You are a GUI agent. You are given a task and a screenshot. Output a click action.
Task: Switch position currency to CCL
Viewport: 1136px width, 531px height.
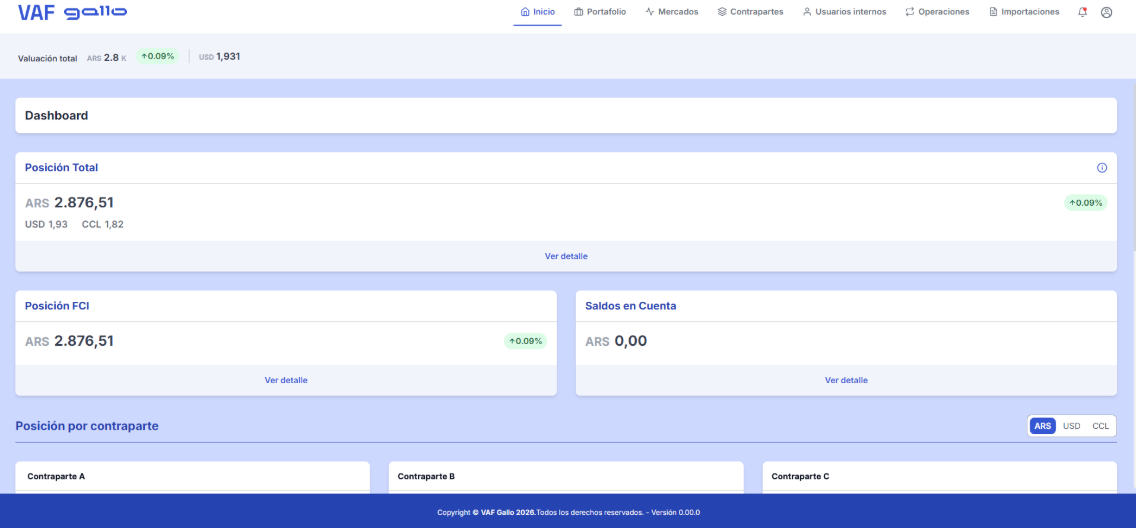point(1100,426)
